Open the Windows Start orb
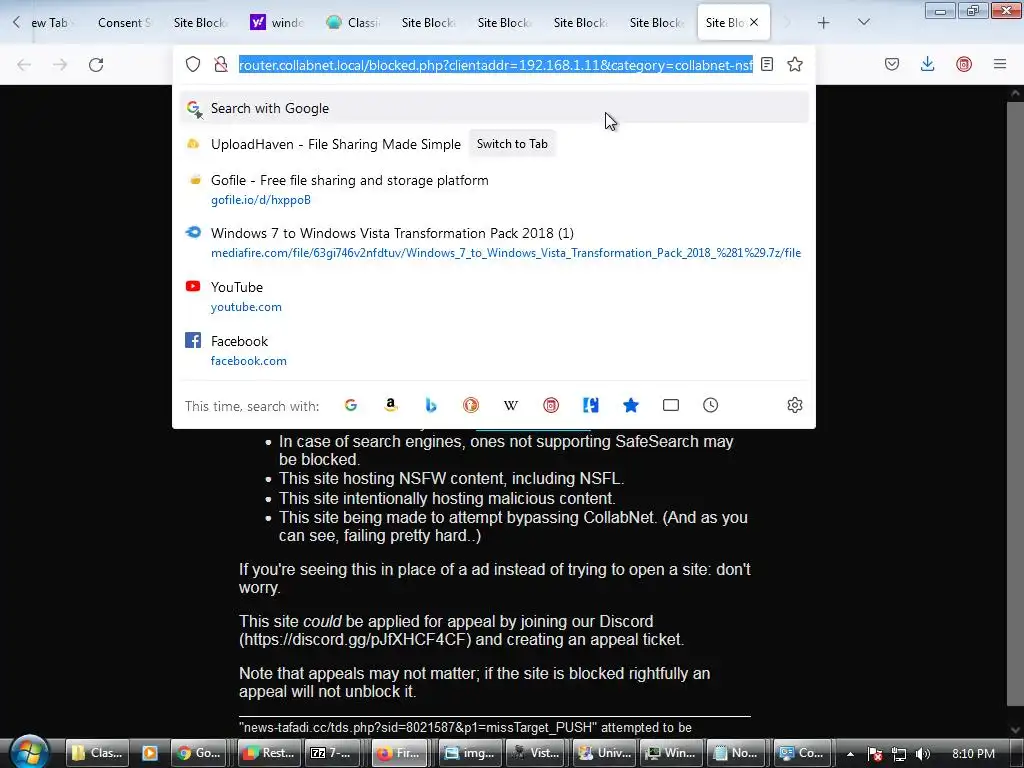 tap(29, 752)
